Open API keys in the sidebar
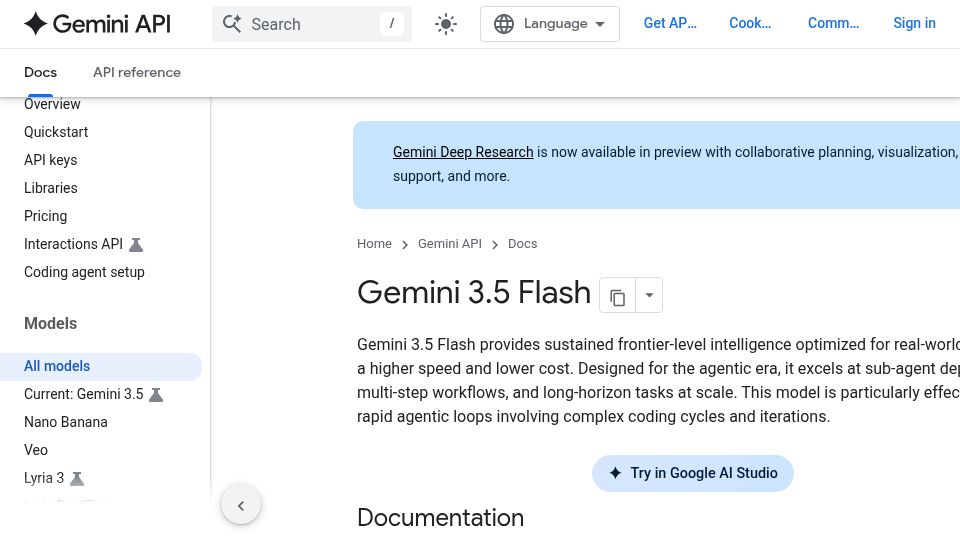Screen dimensions: 960x540 pyautogui.click(x=50, y=160)
